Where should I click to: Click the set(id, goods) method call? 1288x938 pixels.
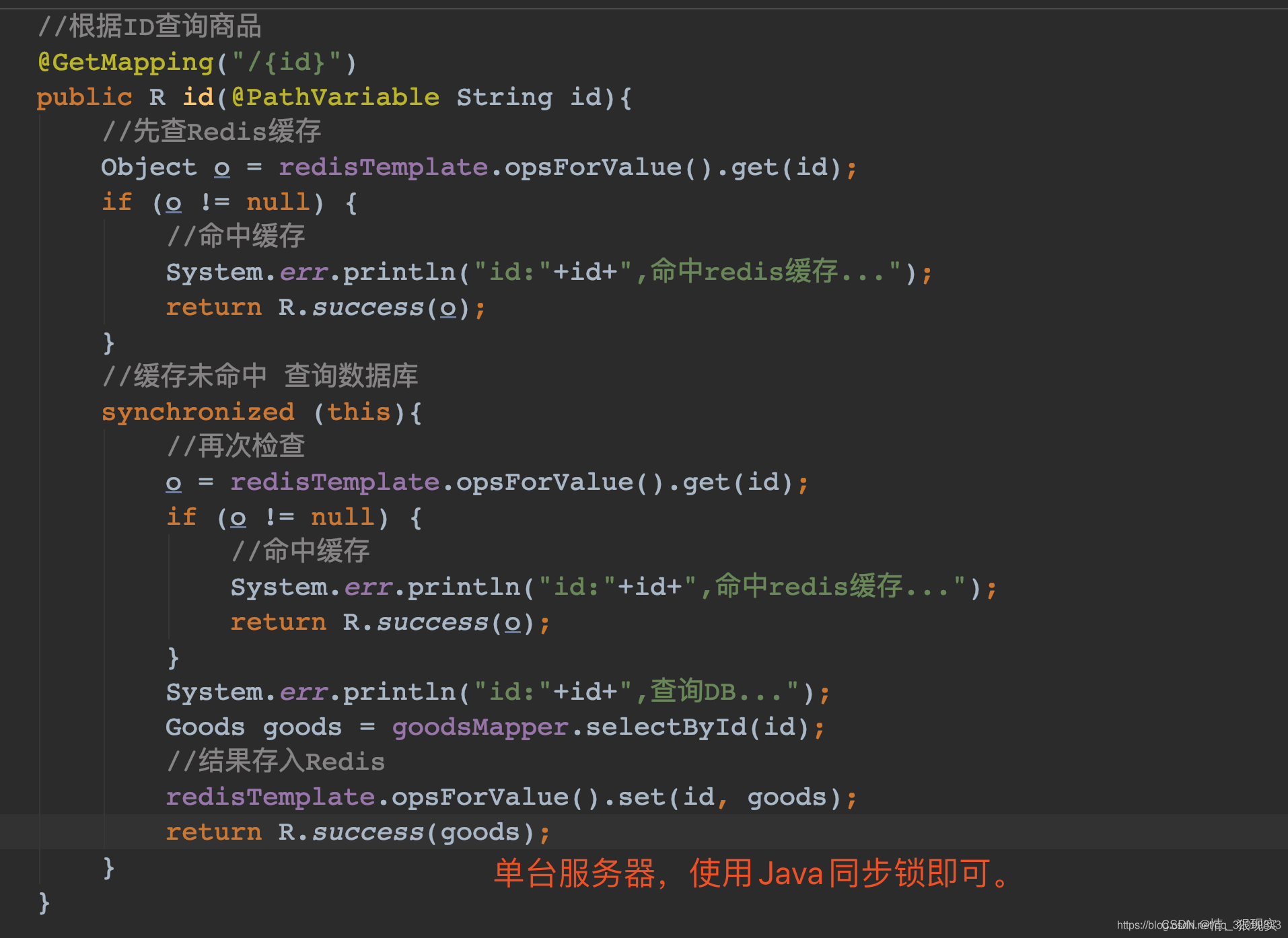(x=729, y=797)
